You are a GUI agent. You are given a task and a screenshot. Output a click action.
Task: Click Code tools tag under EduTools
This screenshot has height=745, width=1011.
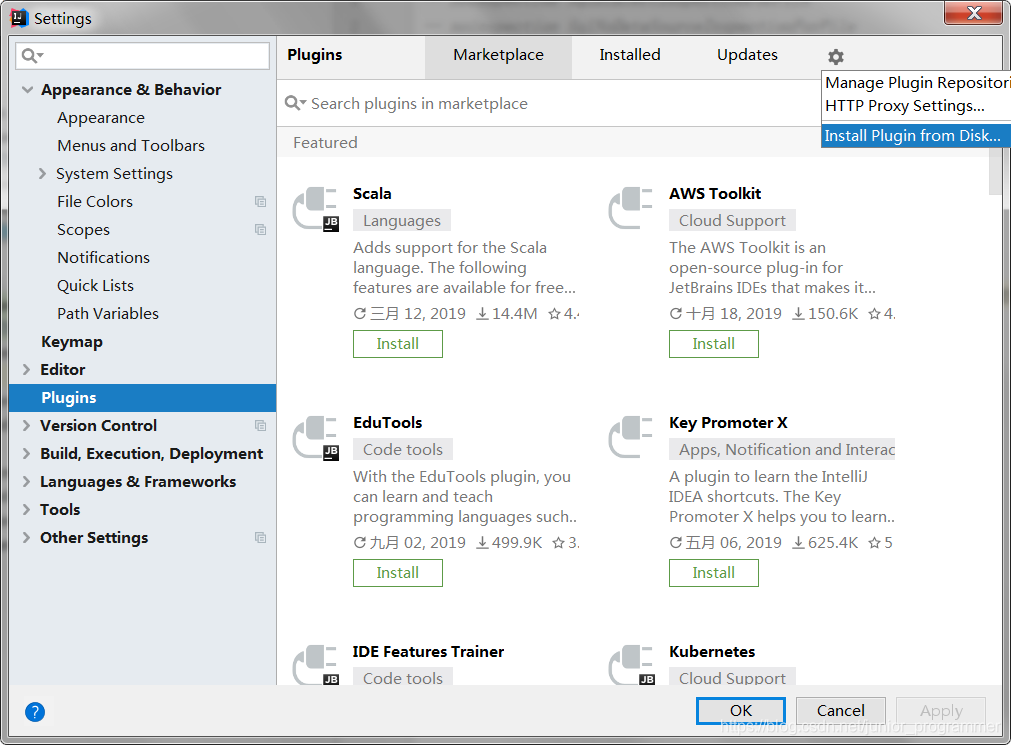pyautogui.click(x=403, y=450)
